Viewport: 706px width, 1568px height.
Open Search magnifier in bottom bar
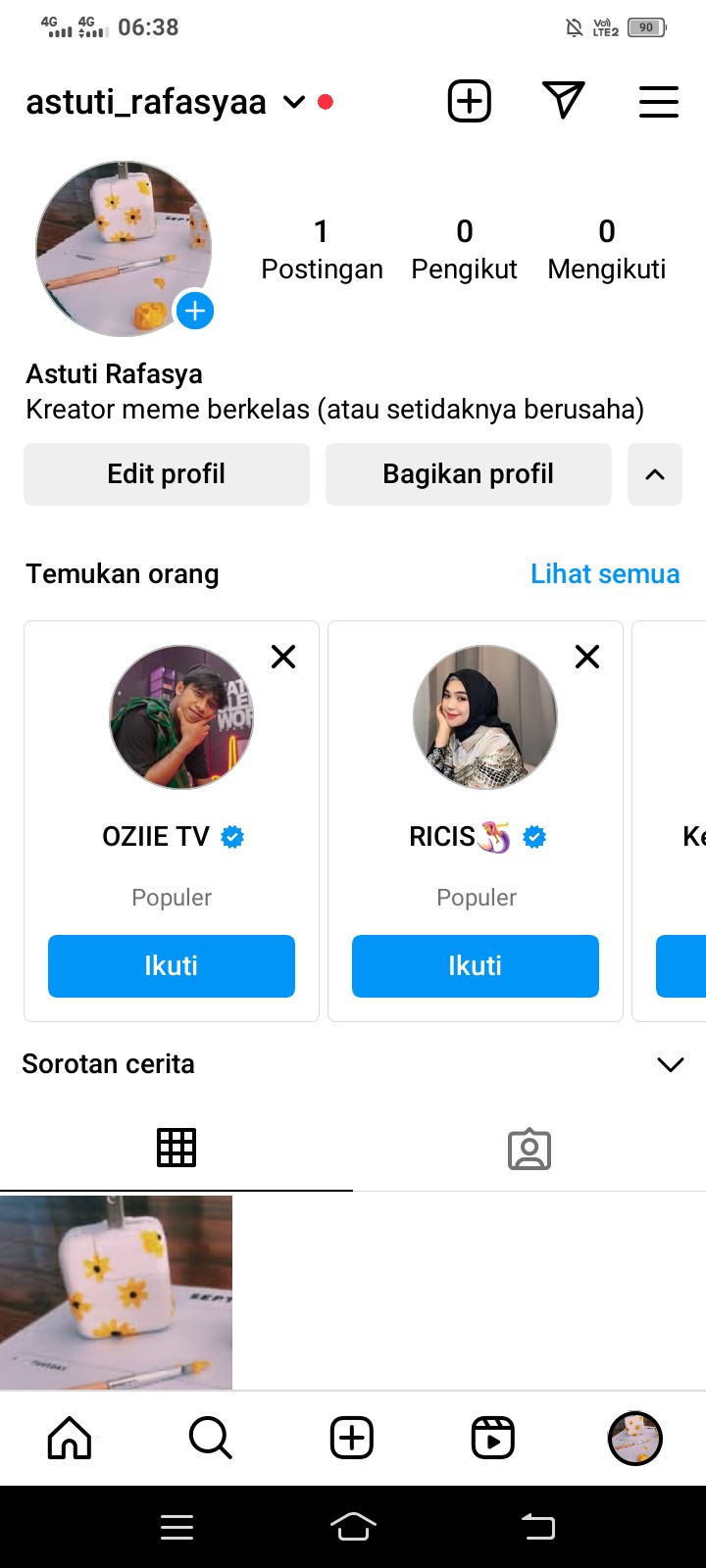[210, 1438]
